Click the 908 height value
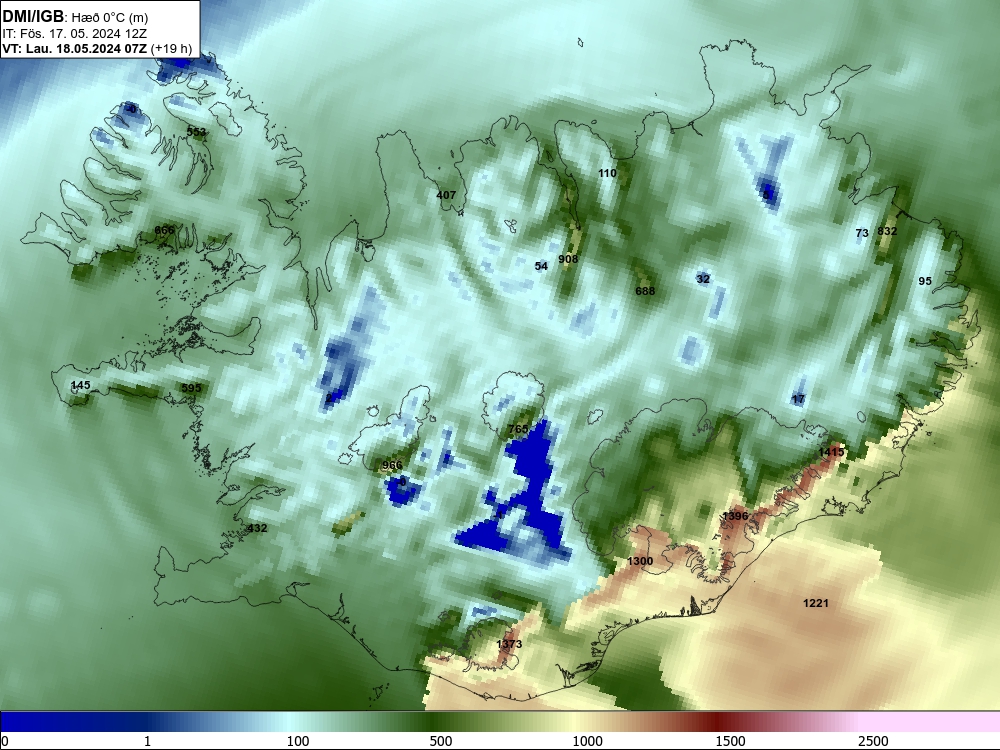Viewport: 1000px width, 750px height. tap(568, 259)
